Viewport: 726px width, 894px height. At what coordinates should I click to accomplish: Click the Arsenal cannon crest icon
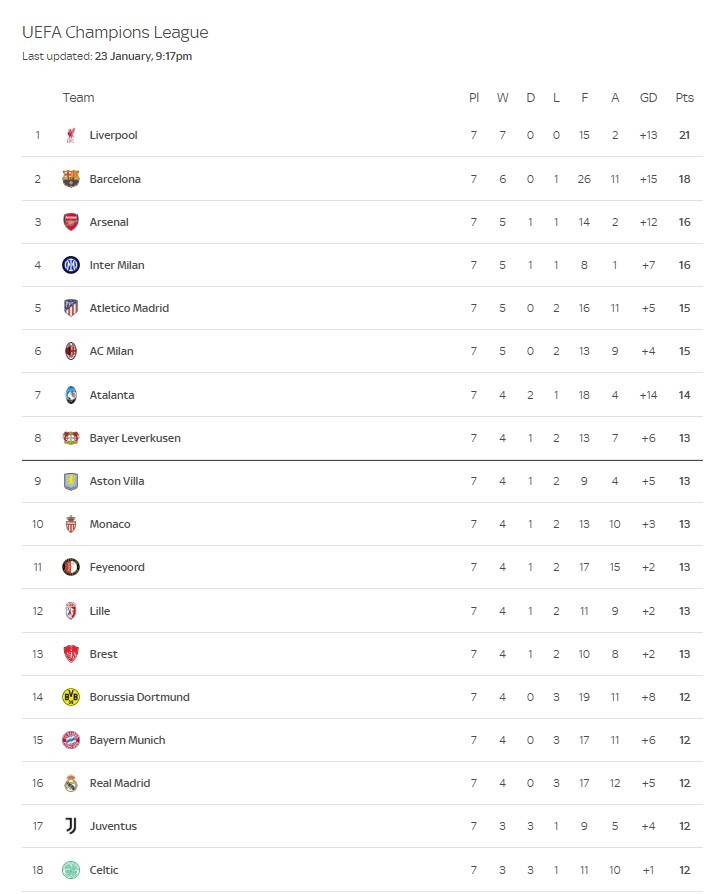(71, 222)
